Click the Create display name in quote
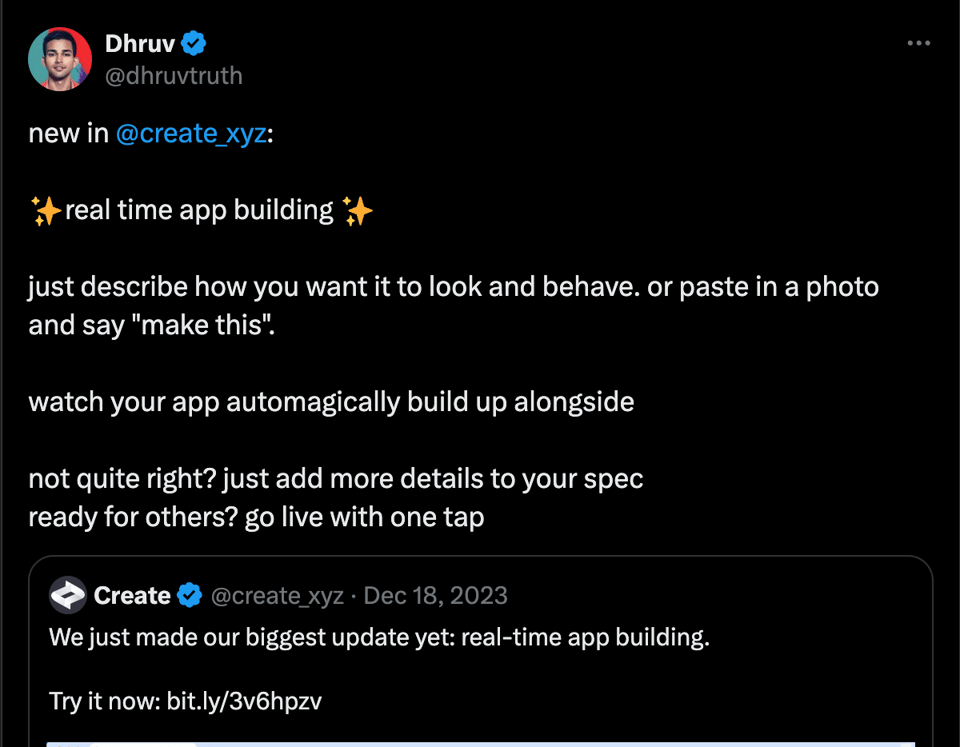Screen dimensions: 960x747 [x=132, y=595]
